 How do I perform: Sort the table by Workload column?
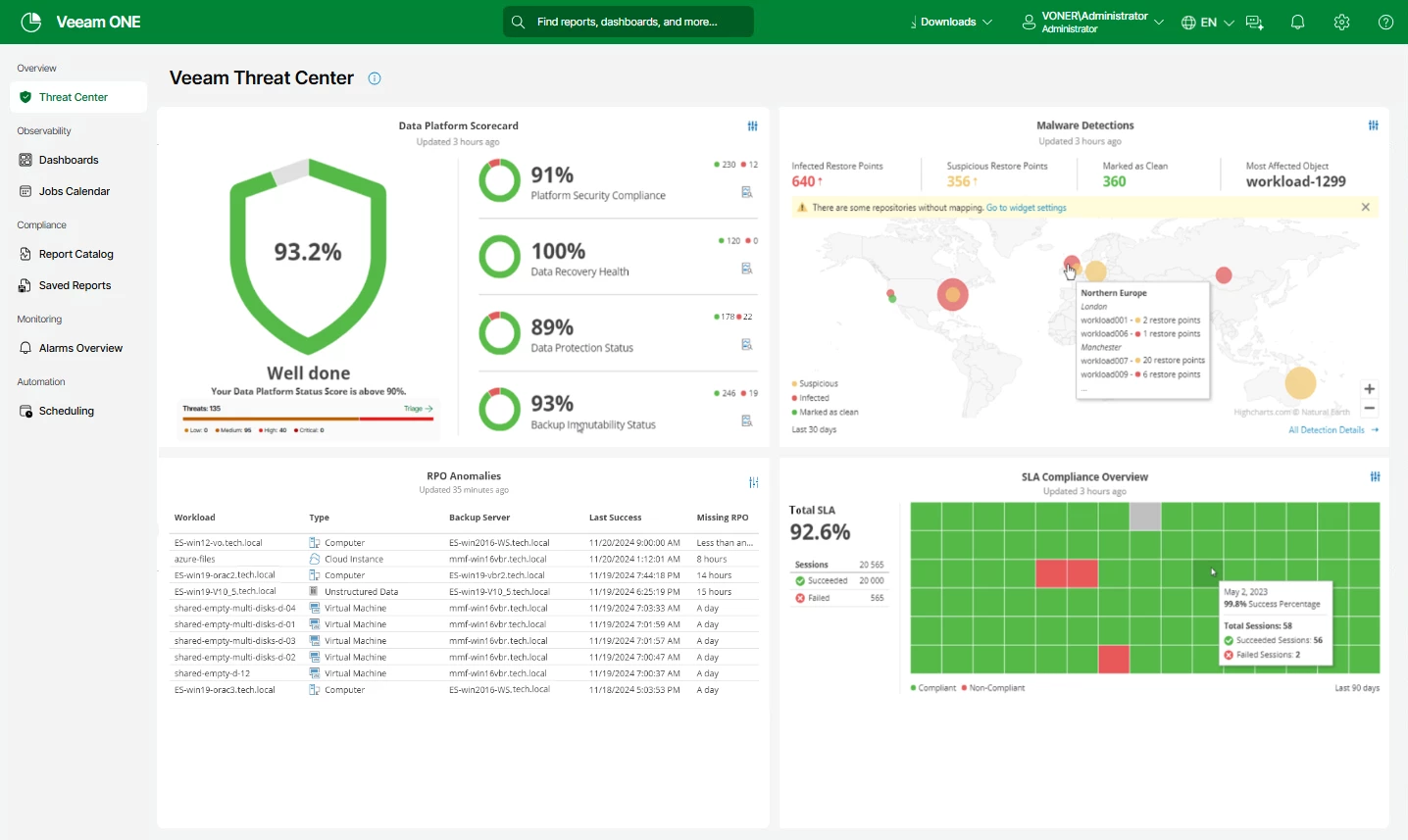(x=195, y=518)
